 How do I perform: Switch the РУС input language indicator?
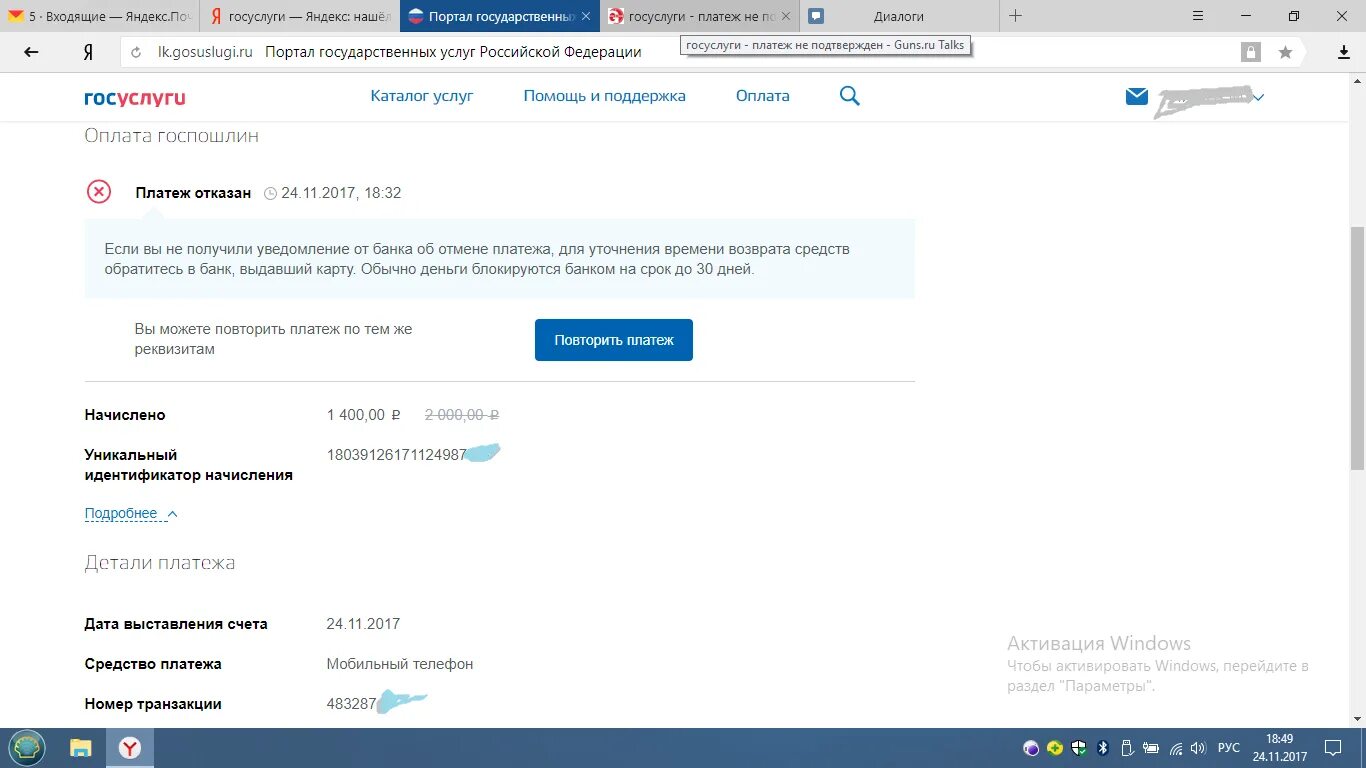coord(1229,748)
